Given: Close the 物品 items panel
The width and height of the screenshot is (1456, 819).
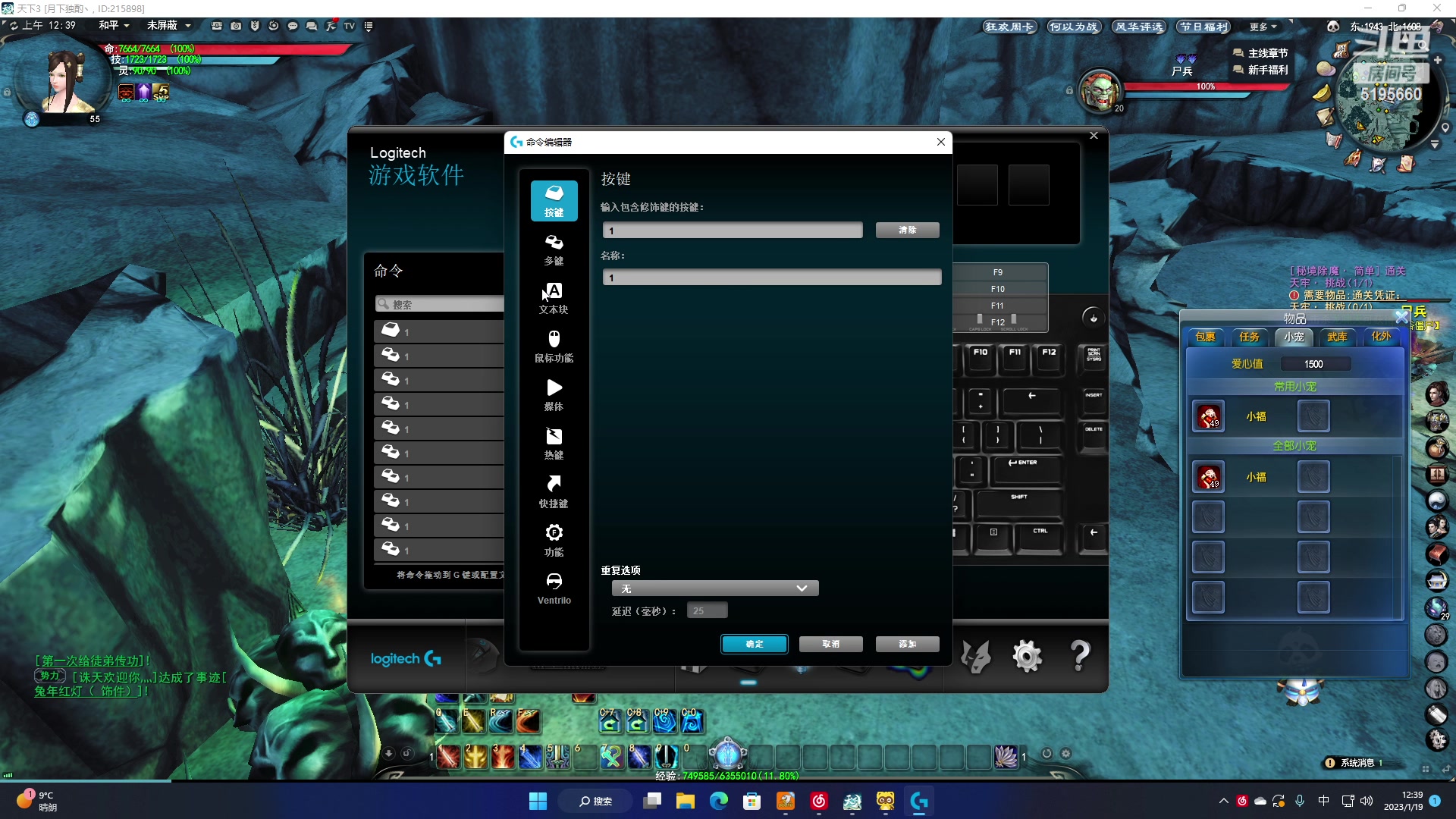Looking at the screenshot, I should [1401, 317].
